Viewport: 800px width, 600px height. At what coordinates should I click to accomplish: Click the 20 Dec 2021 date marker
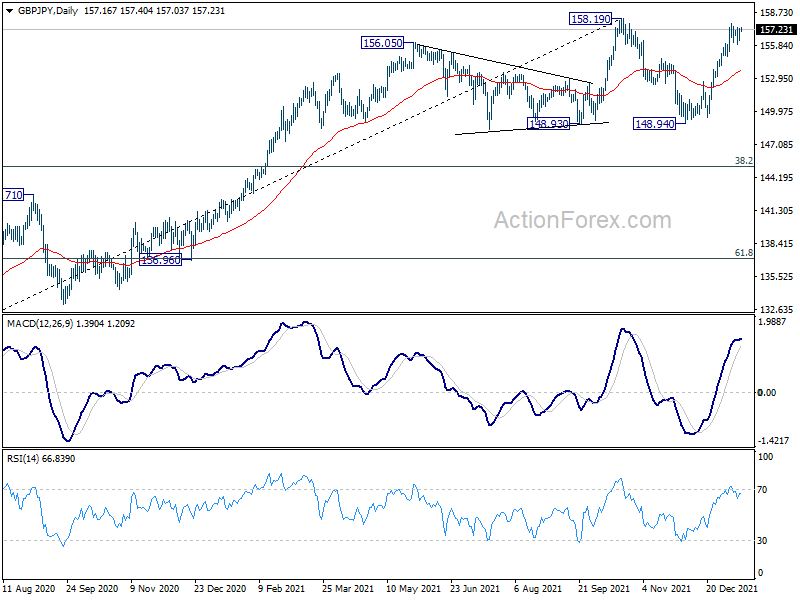[x=731, y=588]
